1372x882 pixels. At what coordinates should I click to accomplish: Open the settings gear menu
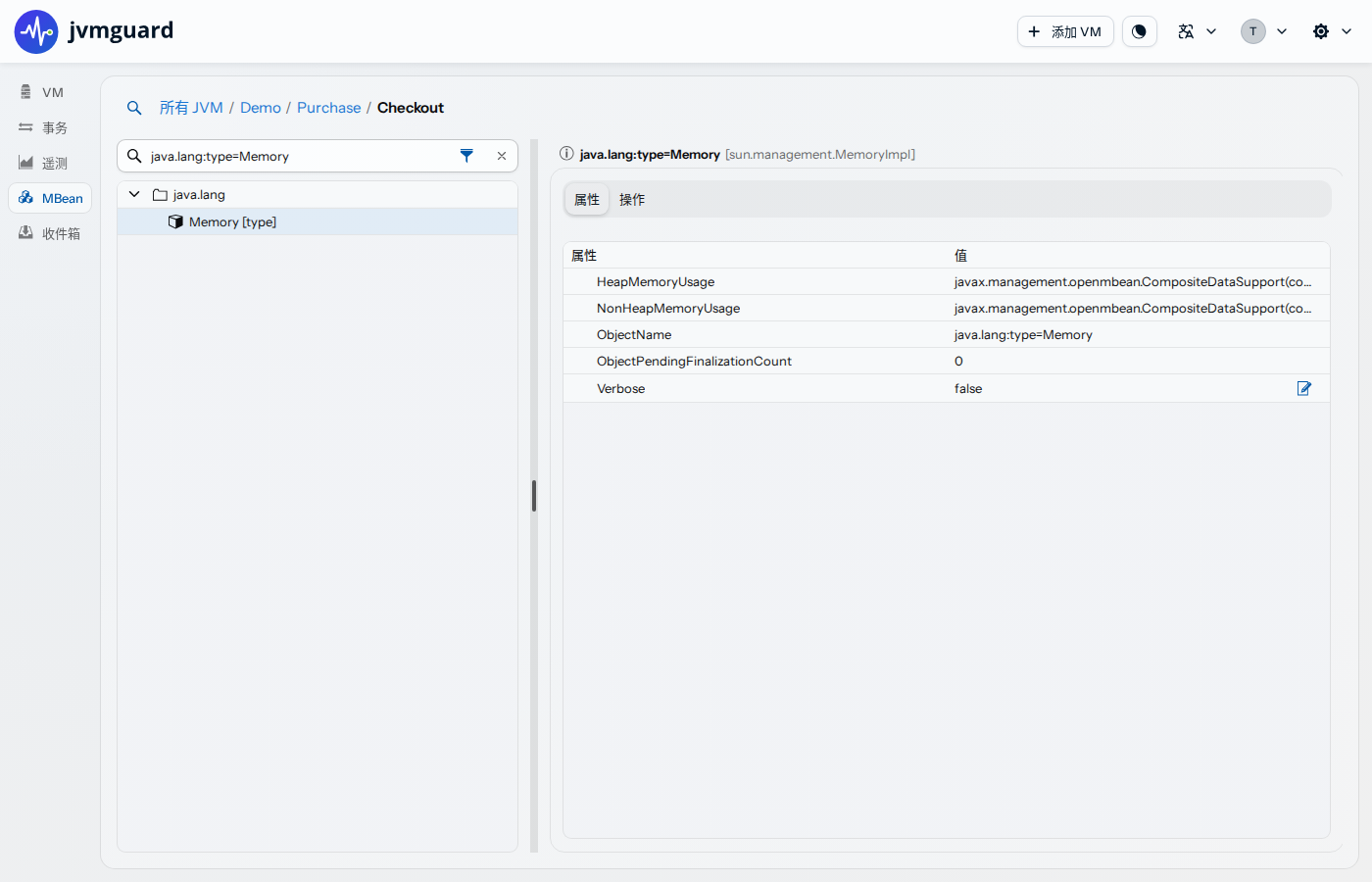coord(1332,31)
